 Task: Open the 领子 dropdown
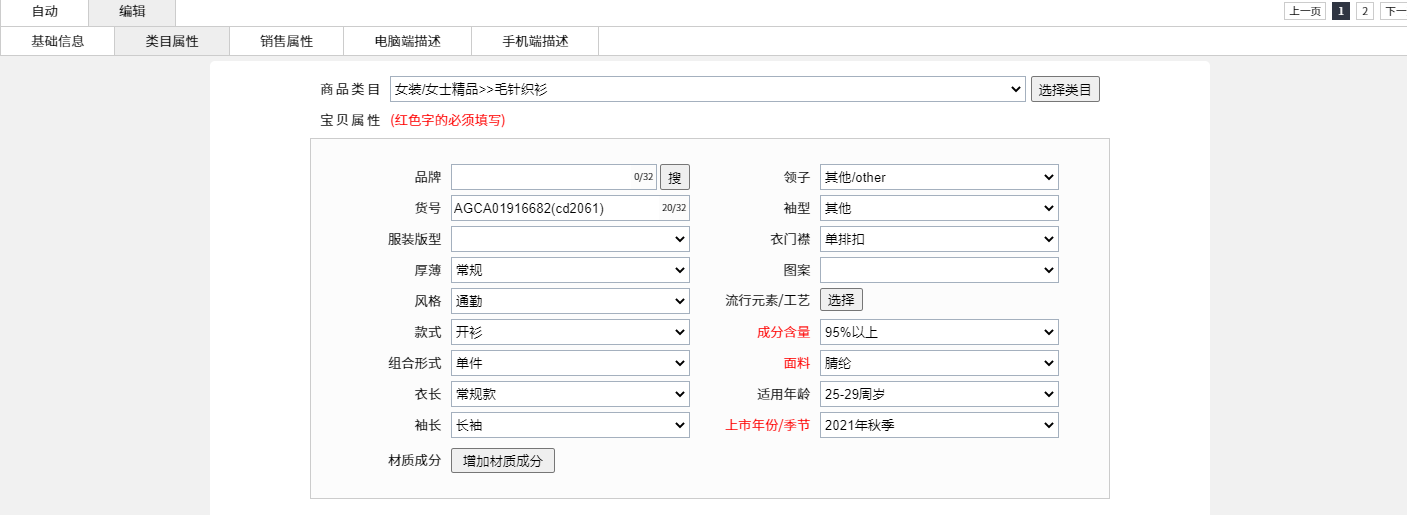pos(938,178)
